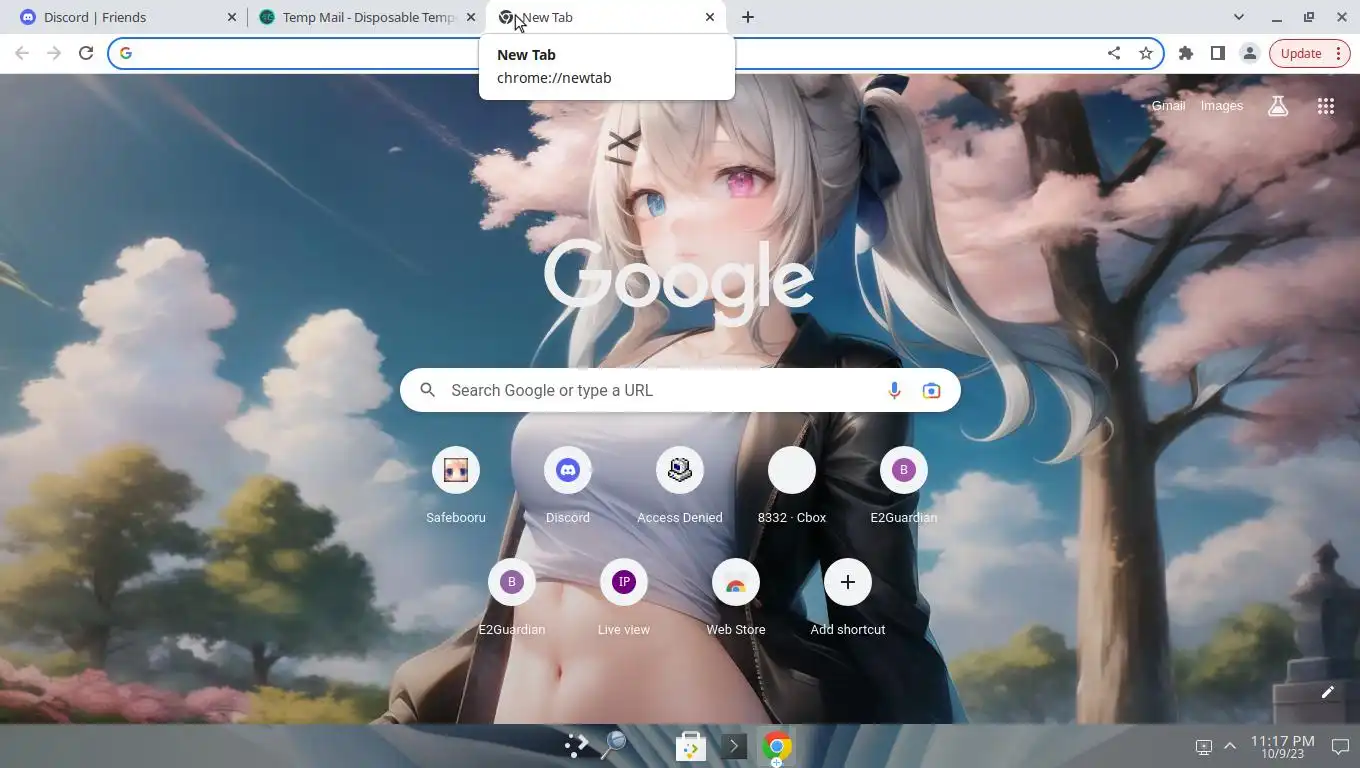This screenshot has width=1360, height=768.
Task: Reload the current page
Action: click(x=86, y=53)
